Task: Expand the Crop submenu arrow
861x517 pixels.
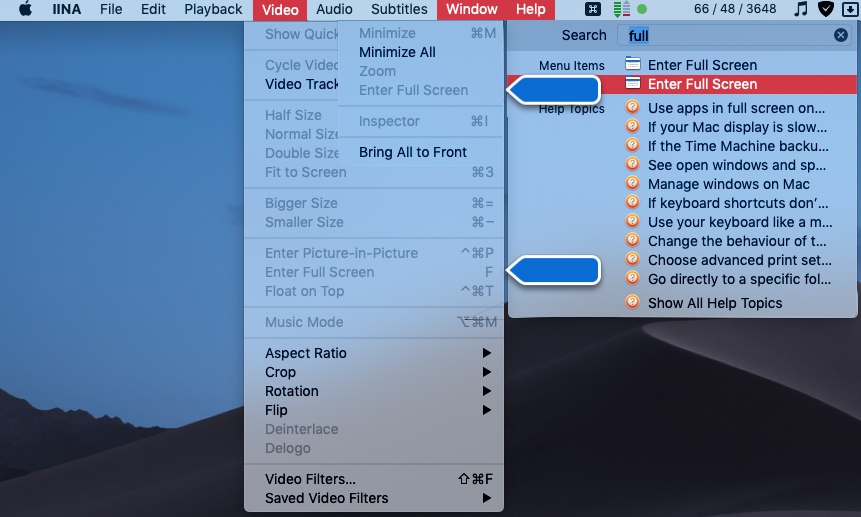Action: tap(486, 372)
